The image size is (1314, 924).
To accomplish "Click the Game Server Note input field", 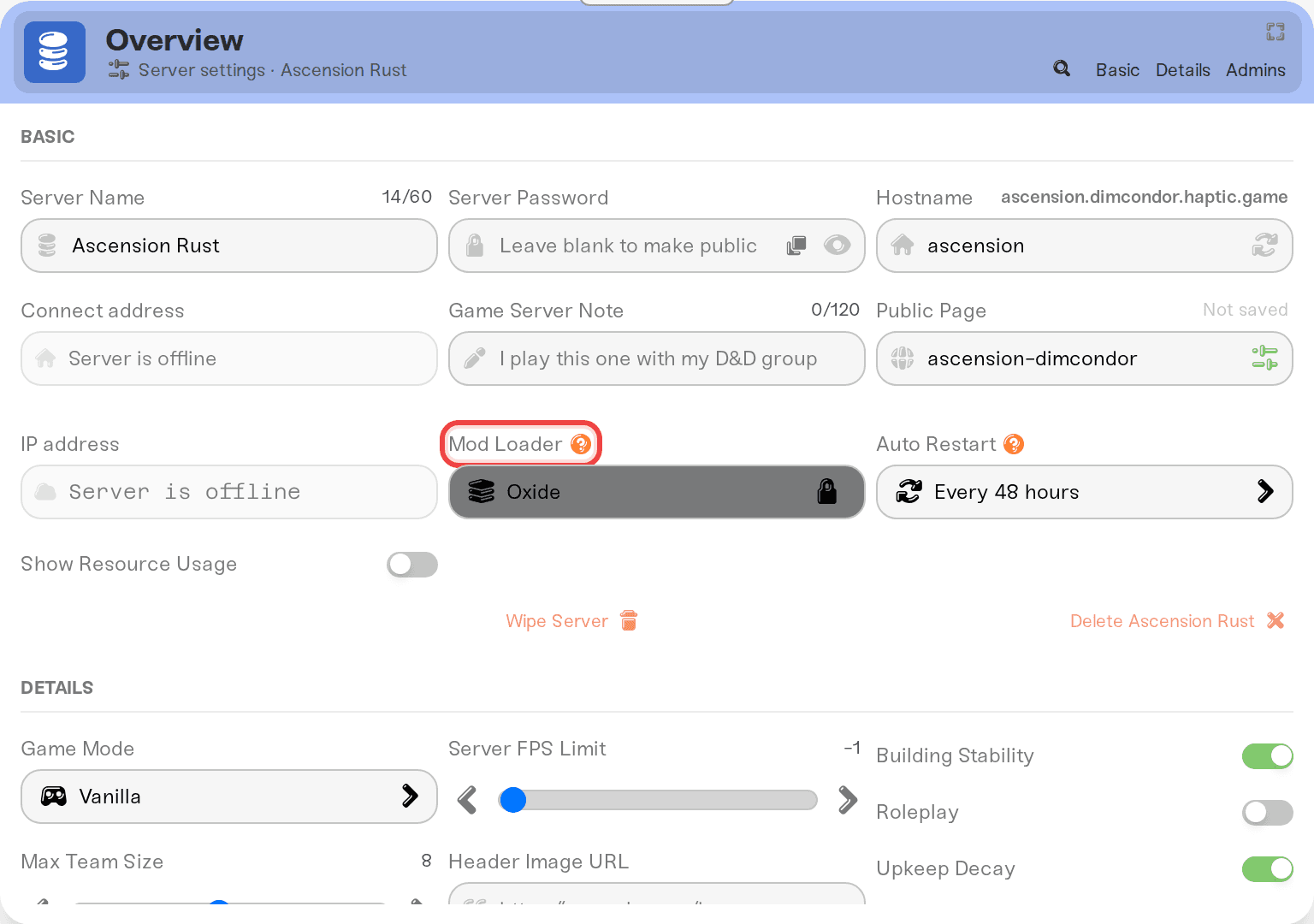I will 657,358.
